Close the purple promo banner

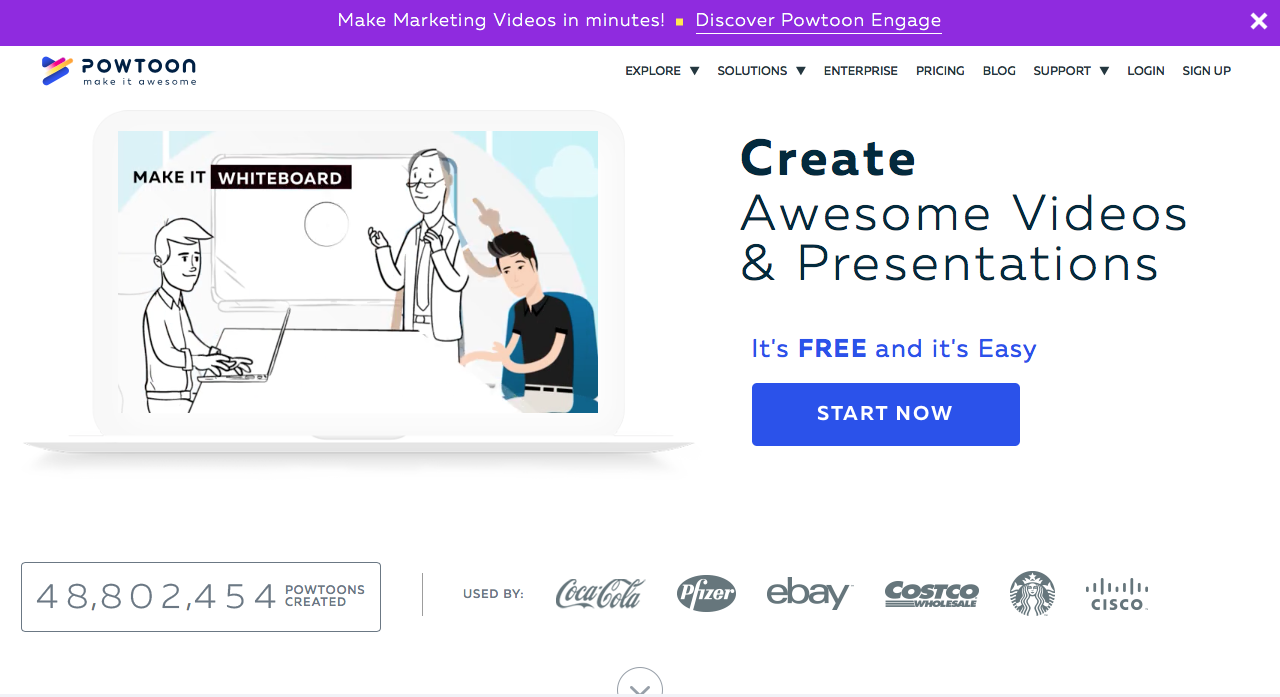(x=1259, y=21)
